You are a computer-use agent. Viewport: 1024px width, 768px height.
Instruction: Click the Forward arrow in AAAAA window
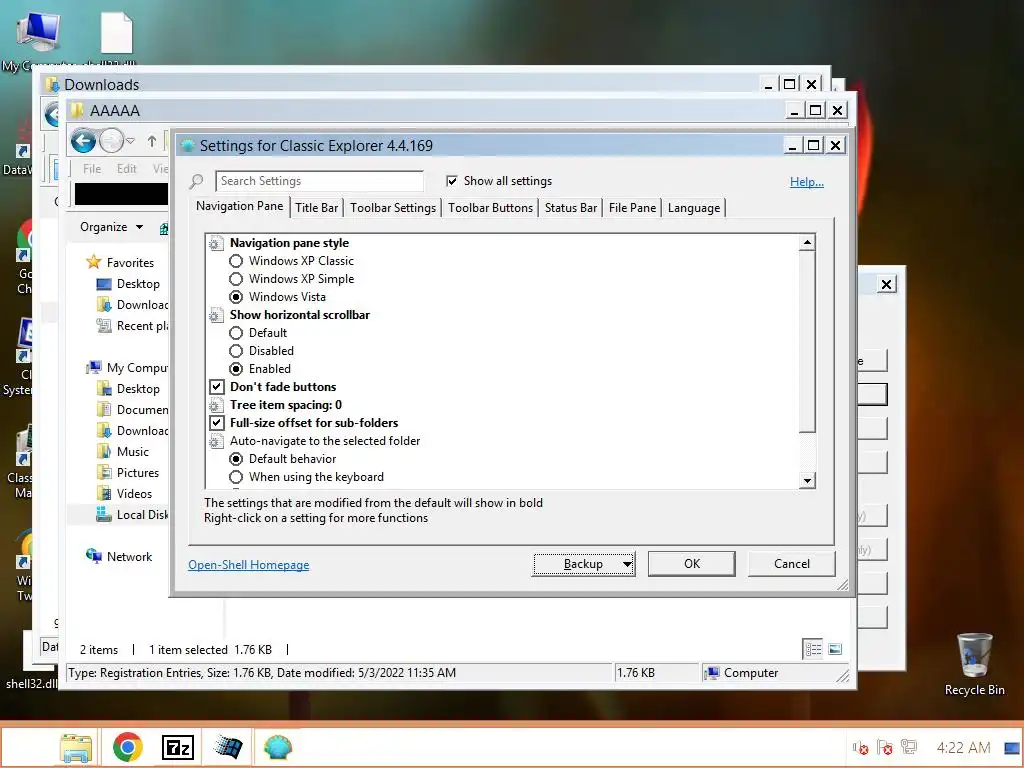pyautogui.click(x=112, y=141)
